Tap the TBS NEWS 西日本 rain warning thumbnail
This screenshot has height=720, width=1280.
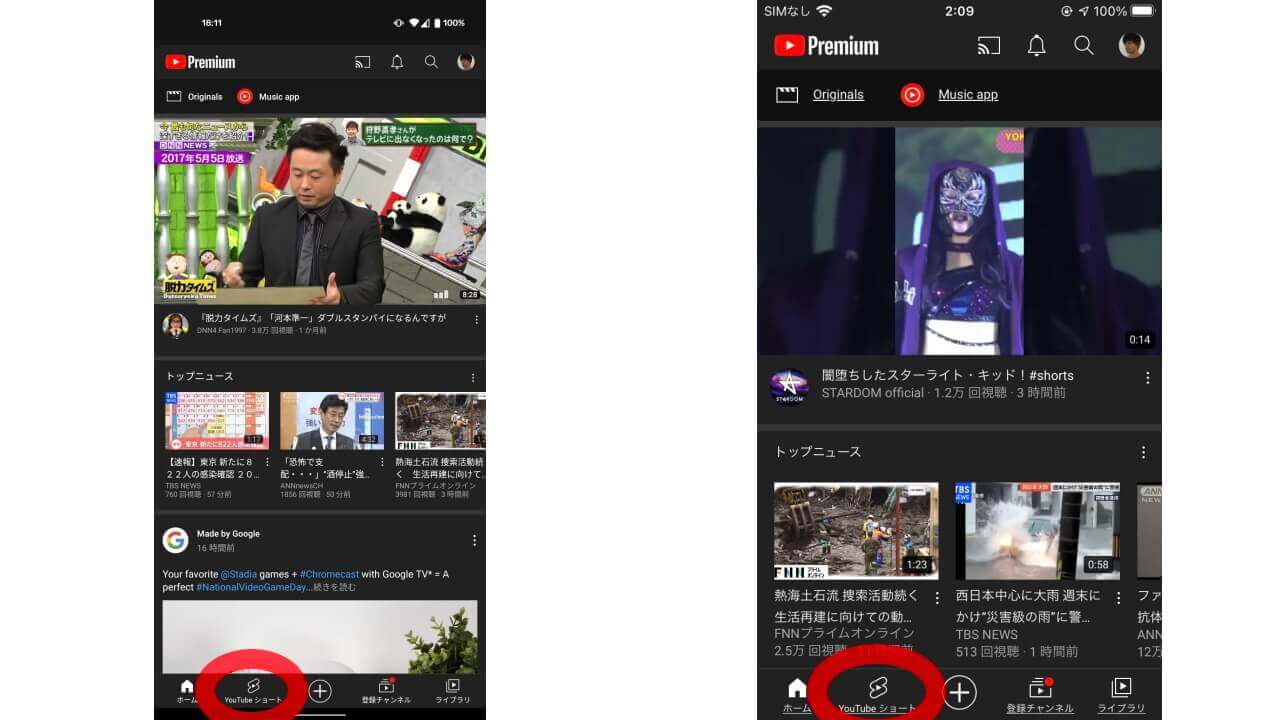click(1037, 531)
